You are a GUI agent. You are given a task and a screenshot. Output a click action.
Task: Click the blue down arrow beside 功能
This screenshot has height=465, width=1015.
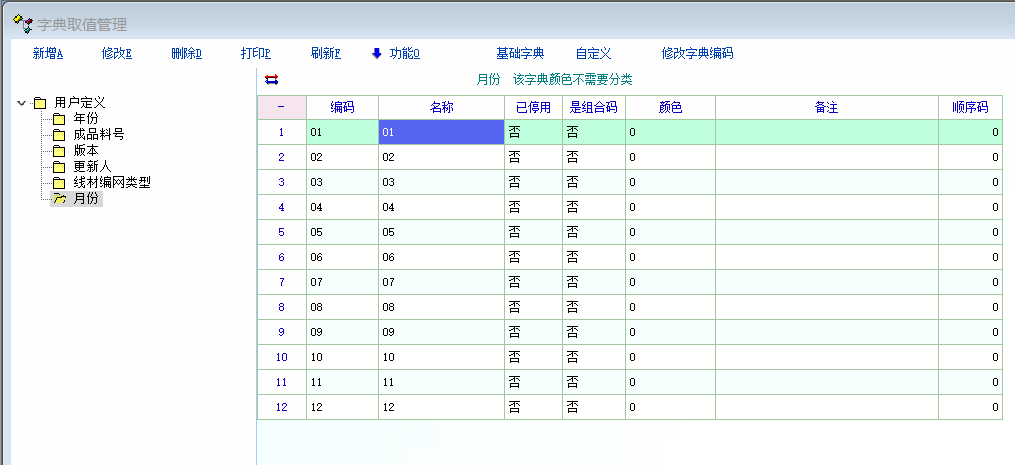[377, 53]
